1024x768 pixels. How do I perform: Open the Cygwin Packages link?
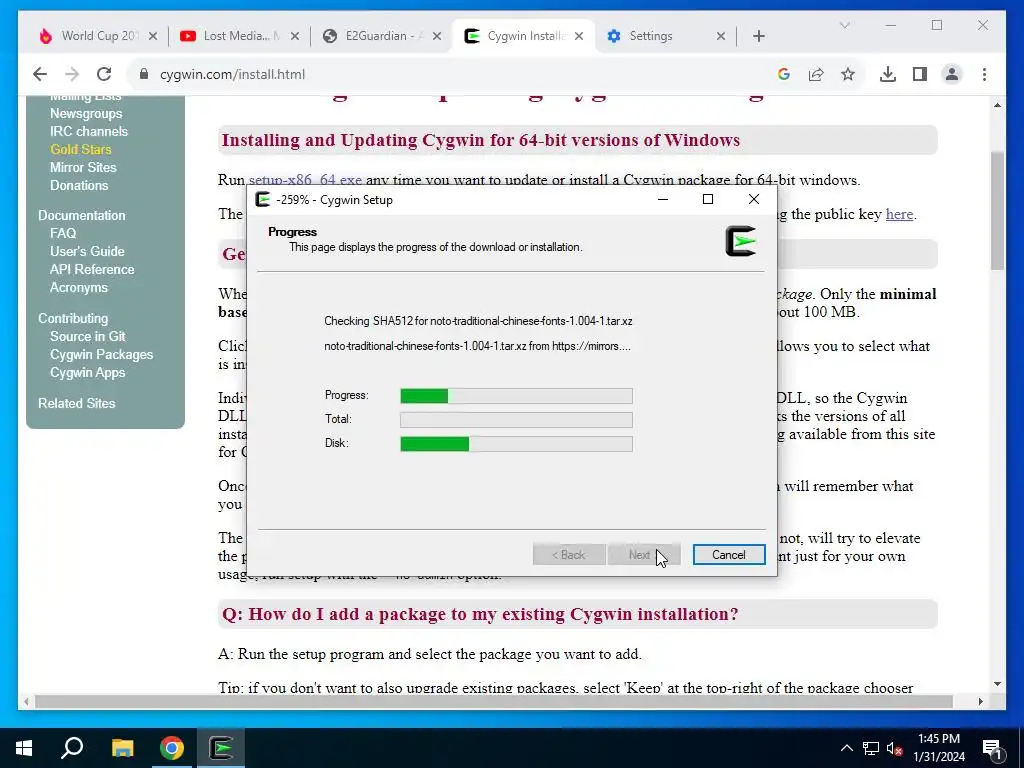pyautogui.click(x=102, y=355)
